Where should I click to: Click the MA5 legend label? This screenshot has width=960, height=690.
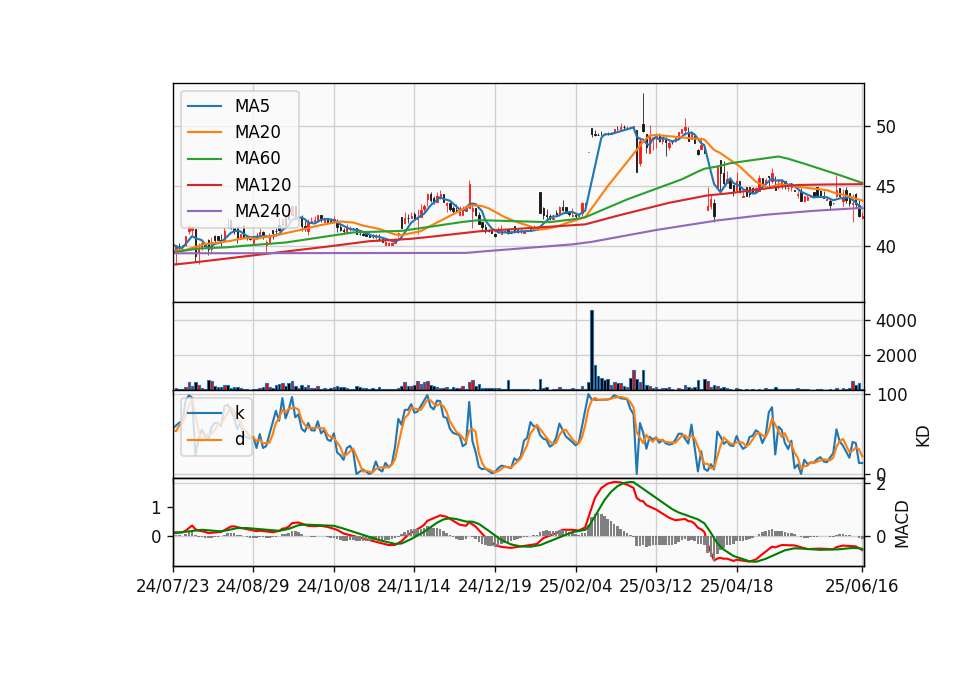pyautogui.click(x=252, y=106)
